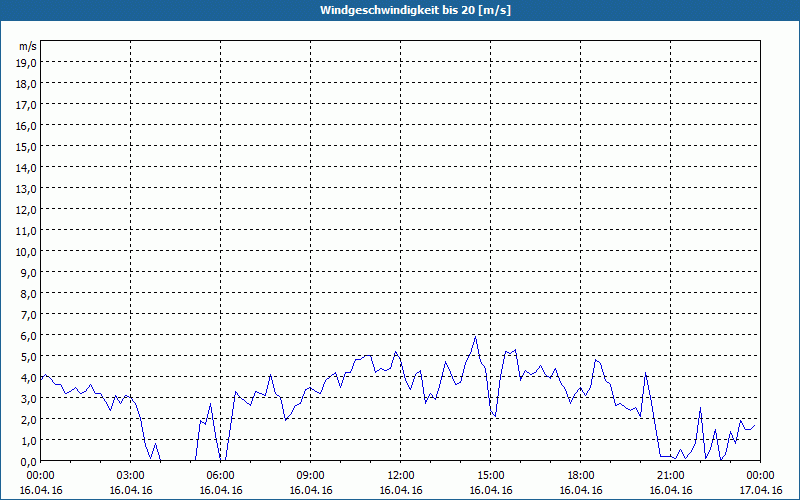
Task: Click the 13,0 y-axis label
Action: pyautogui.click(x=28, y=189)
